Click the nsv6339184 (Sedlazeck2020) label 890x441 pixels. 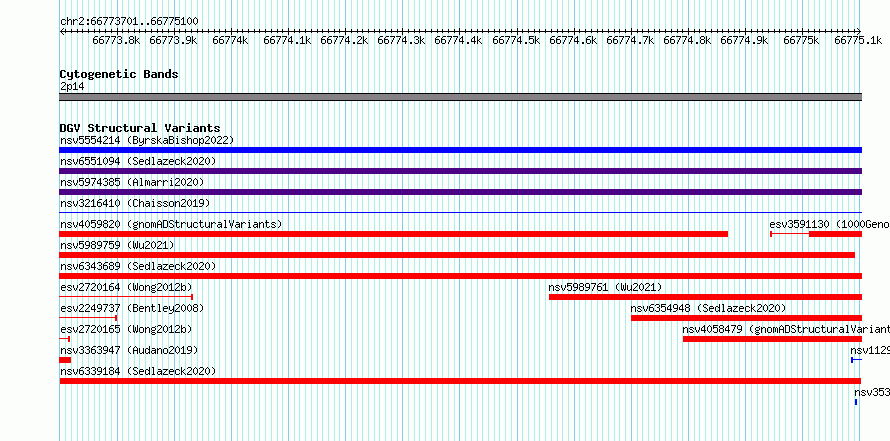[138, 371]
